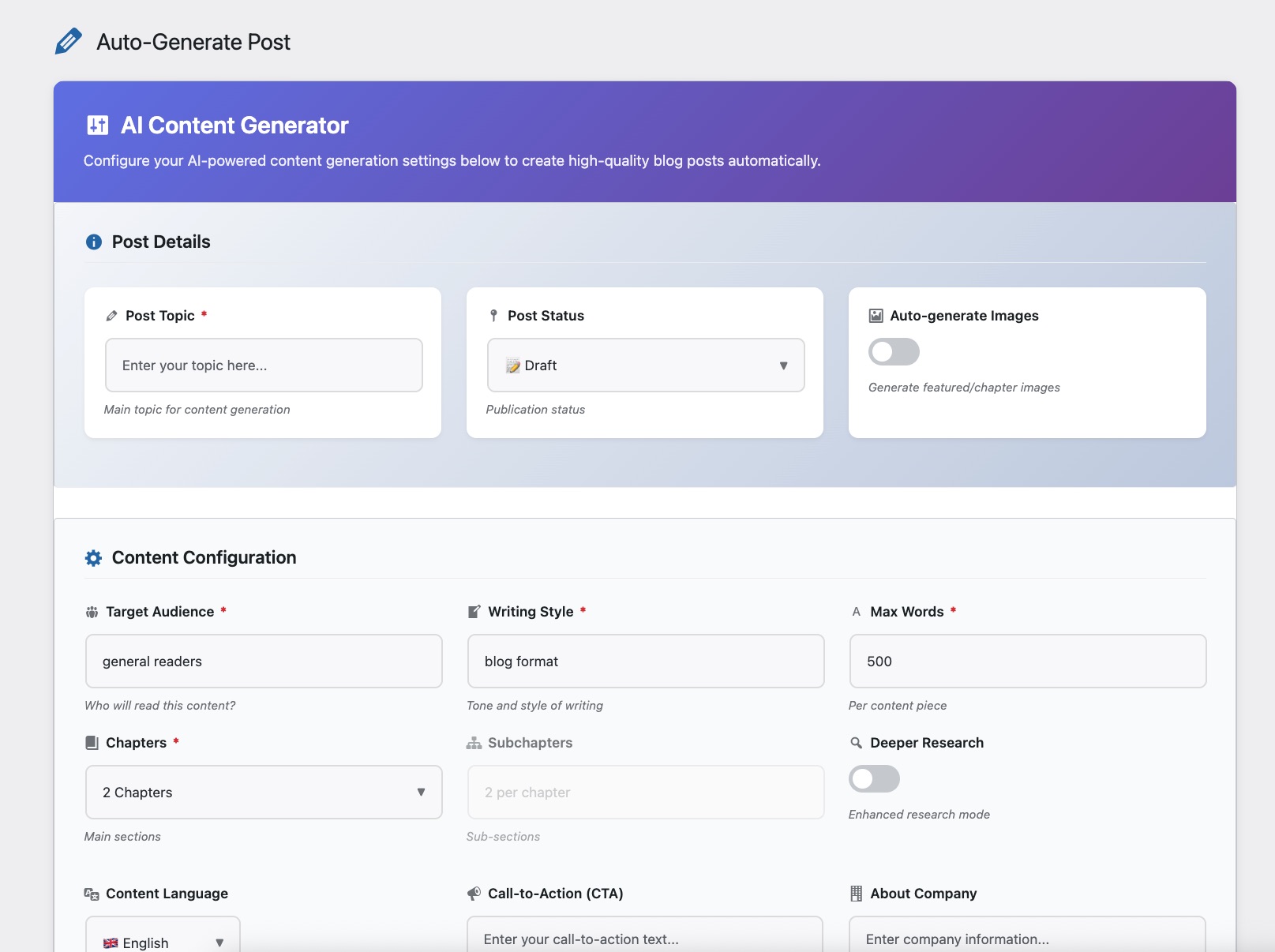
Task: Click the pencil icon beside Auto-Generate Post
Action: point(69,41)
